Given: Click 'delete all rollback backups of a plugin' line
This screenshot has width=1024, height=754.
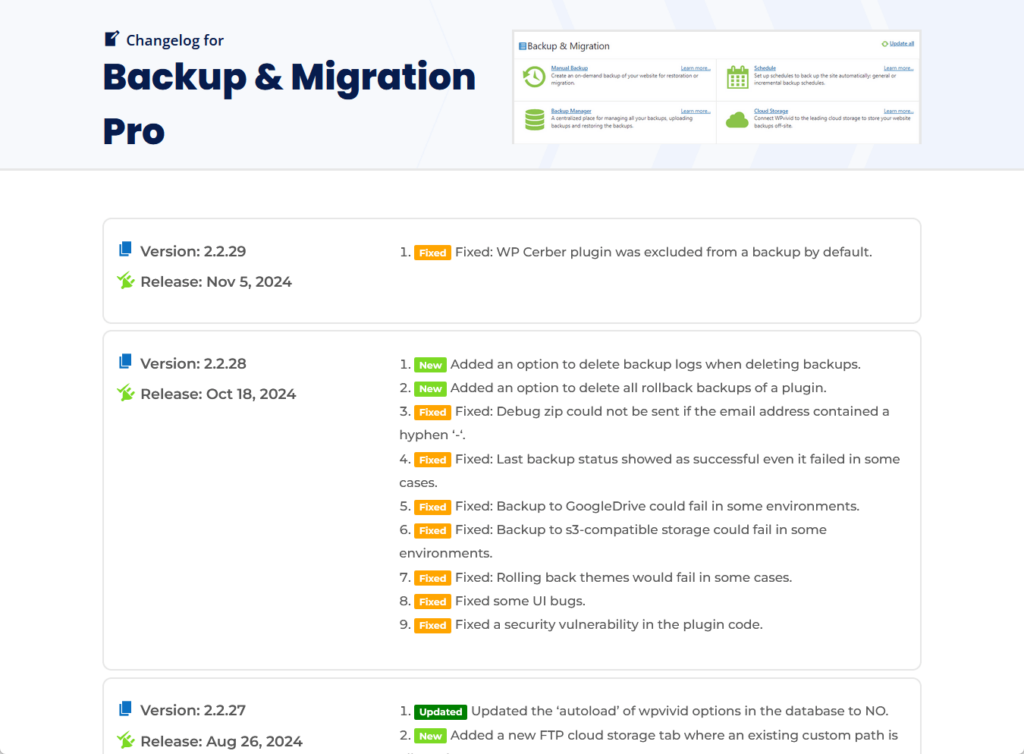Looking at the screenshot, I should tap(638, 388).
